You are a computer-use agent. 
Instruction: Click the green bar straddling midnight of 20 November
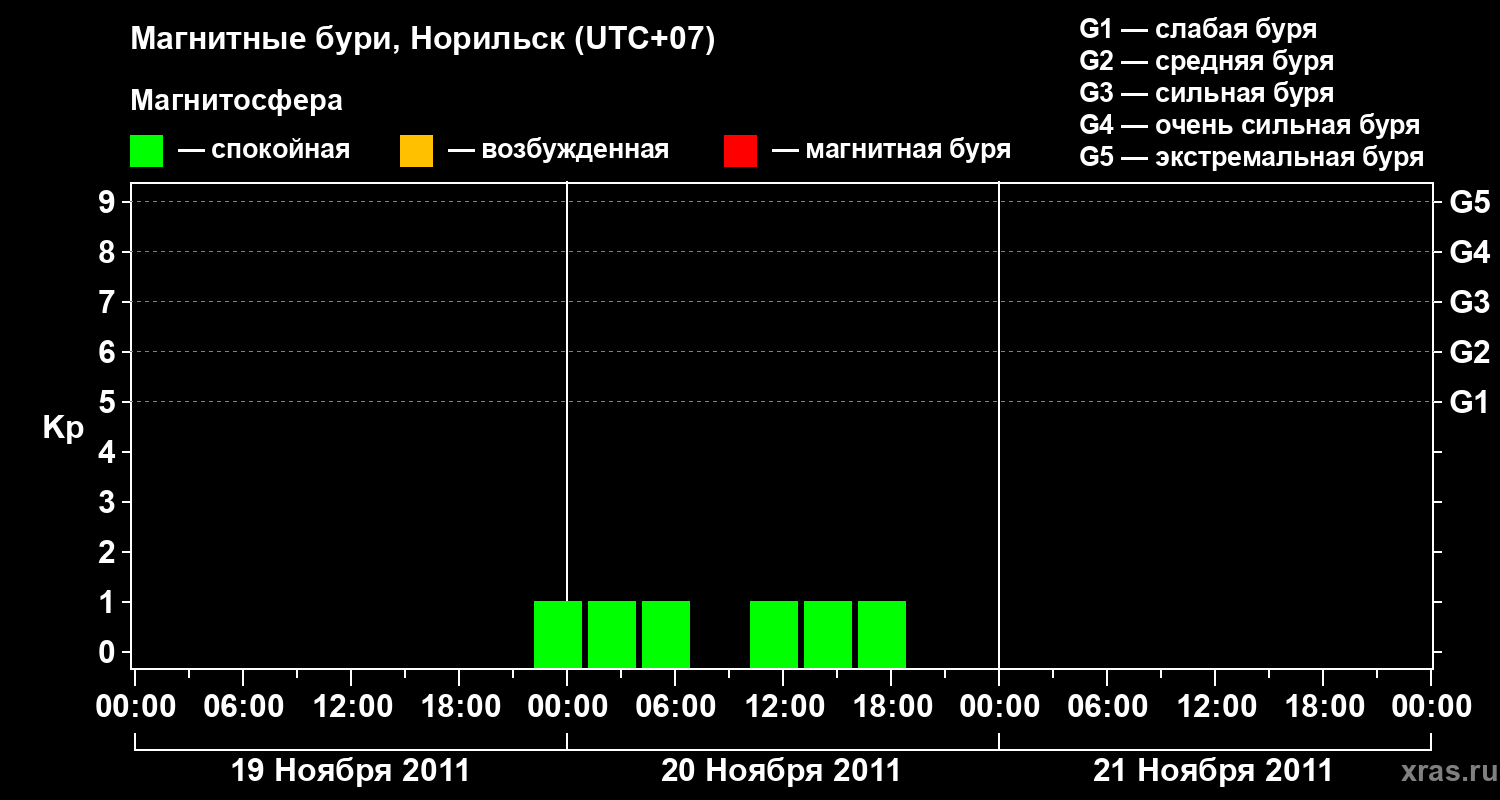(x=558, y=634)
